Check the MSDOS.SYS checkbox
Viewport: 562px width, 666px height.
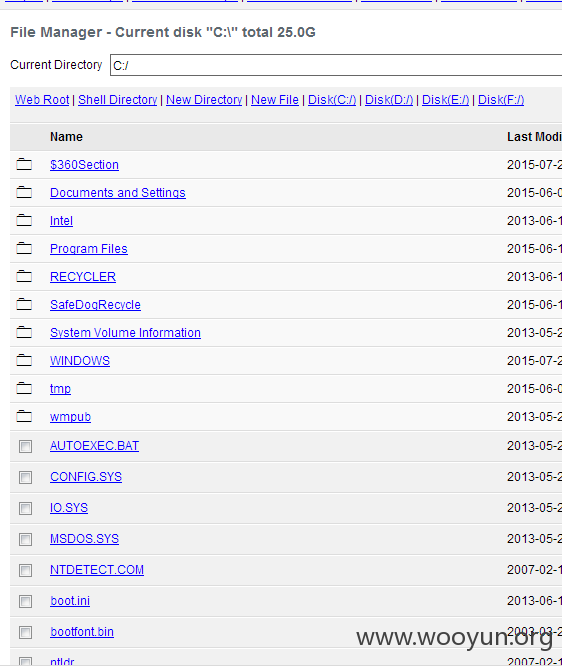25,539
